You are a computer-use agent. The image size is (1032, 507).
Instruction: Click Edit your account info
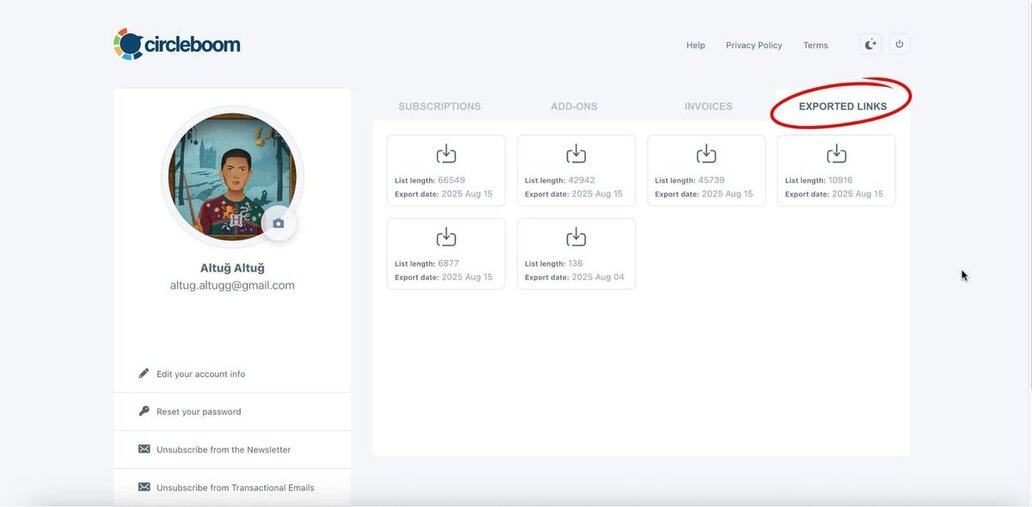coord(200,374)
